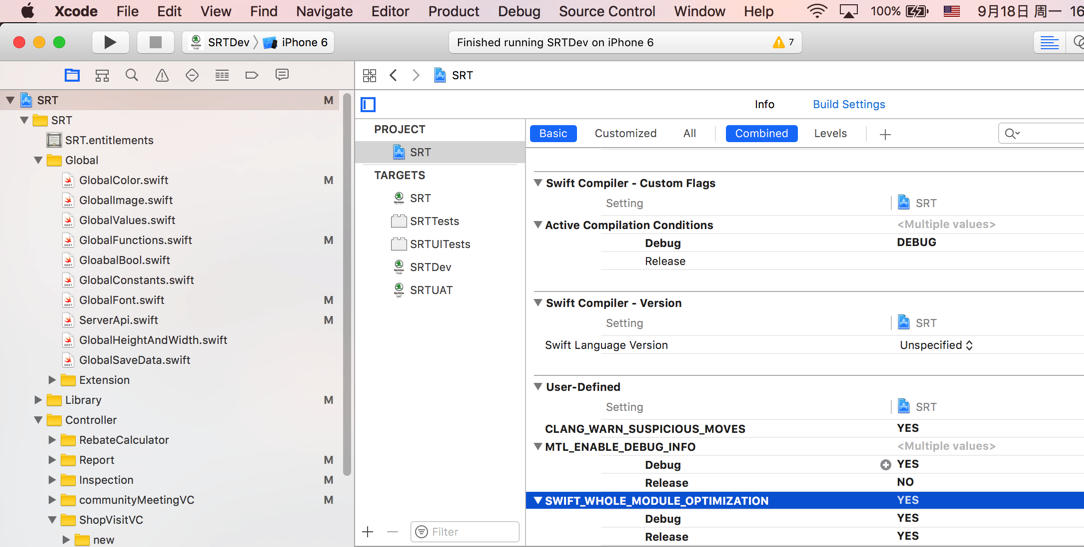Open the Navigate menu

pyautogui.click(x=324, y=11)
